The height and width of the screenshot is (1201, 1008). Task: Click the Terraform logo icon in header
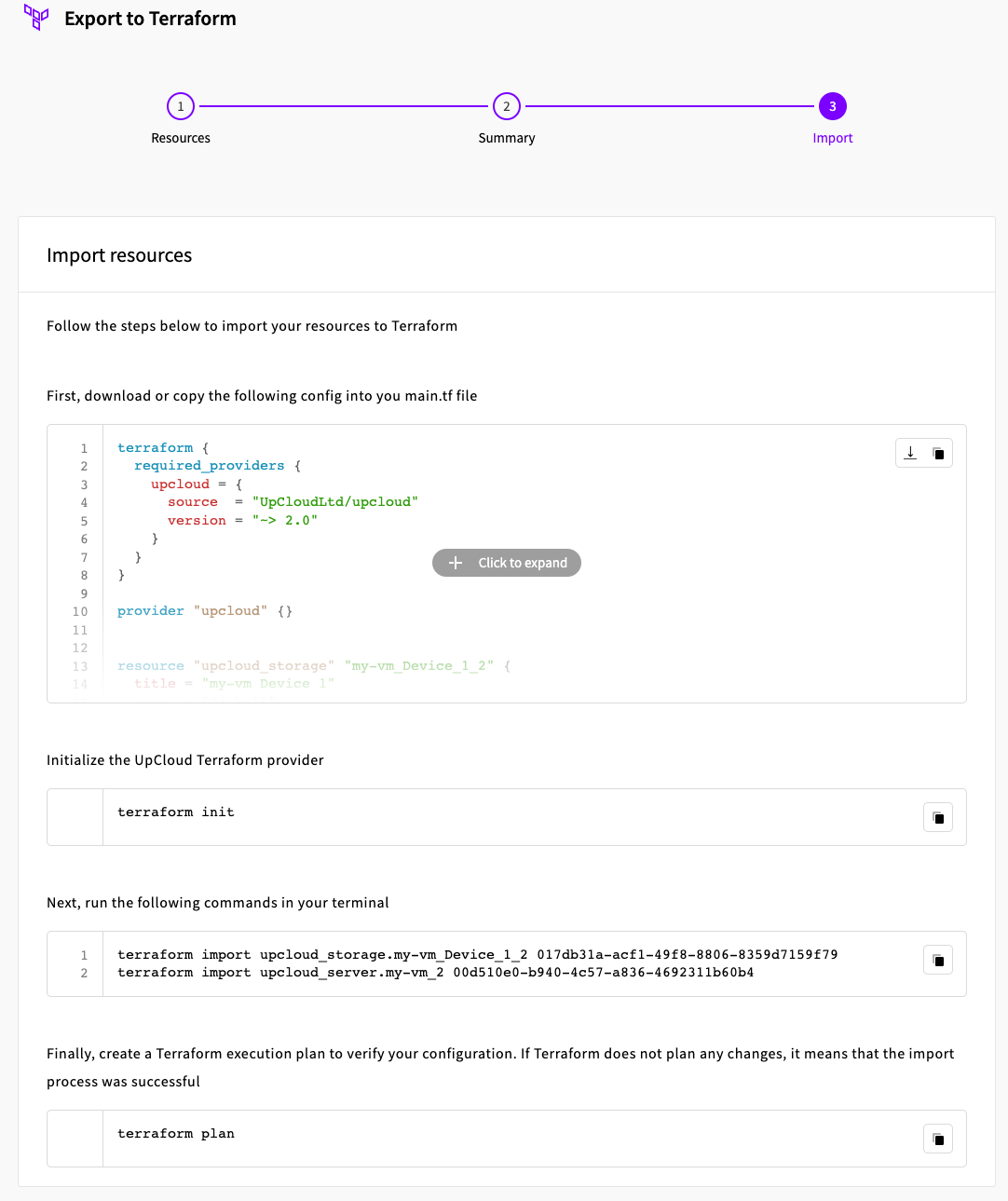(36, 18)
